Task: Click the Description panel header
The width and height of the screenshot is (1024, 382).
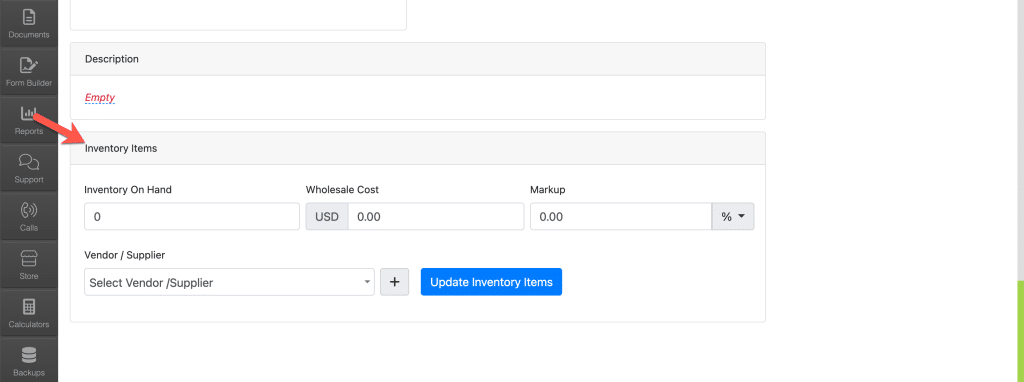Action: 417,59
